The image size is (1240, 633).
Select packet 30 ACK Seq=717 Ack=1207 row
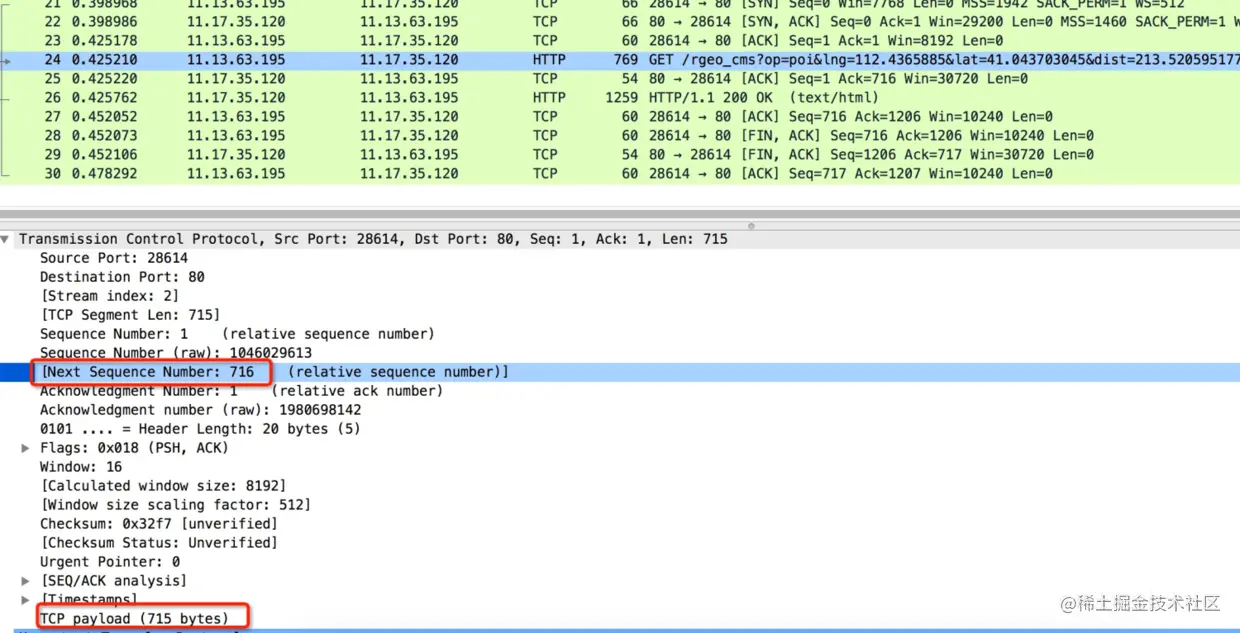click(620, 173)
